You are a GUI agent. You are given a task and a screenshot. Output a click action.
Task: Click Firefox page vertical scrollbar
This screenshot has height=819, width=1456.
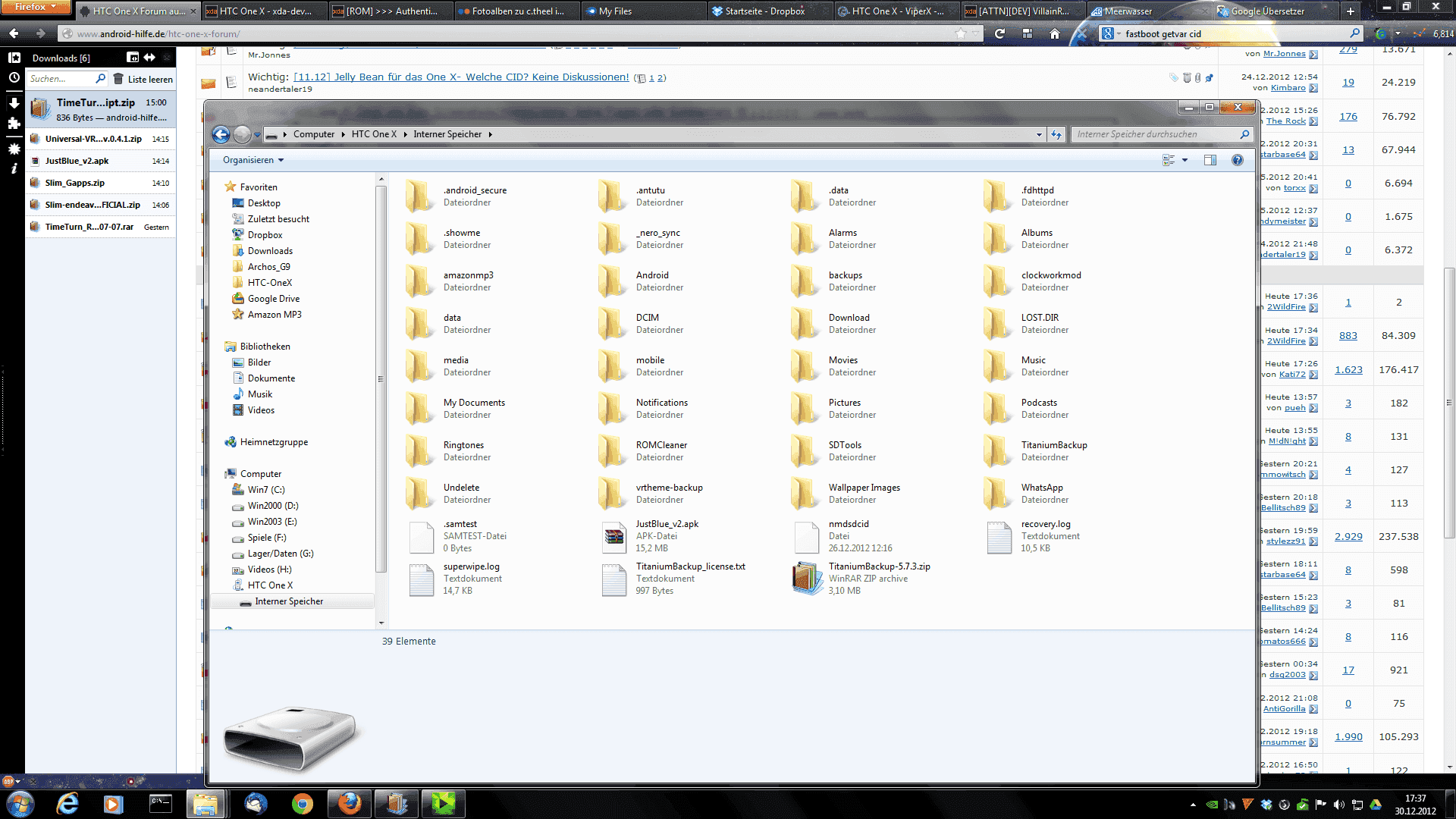(1449, 402)
